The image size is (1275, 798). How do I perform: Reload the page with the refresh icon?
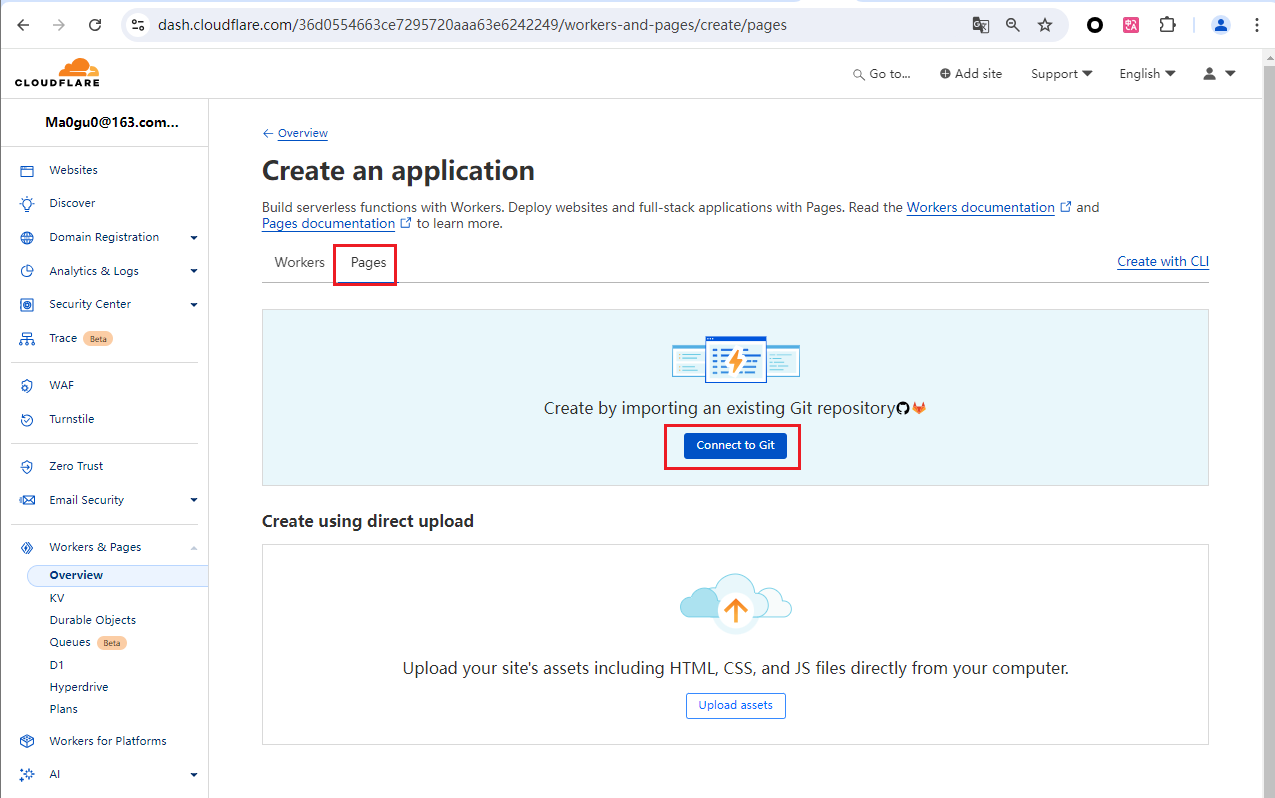click(95, 25)
